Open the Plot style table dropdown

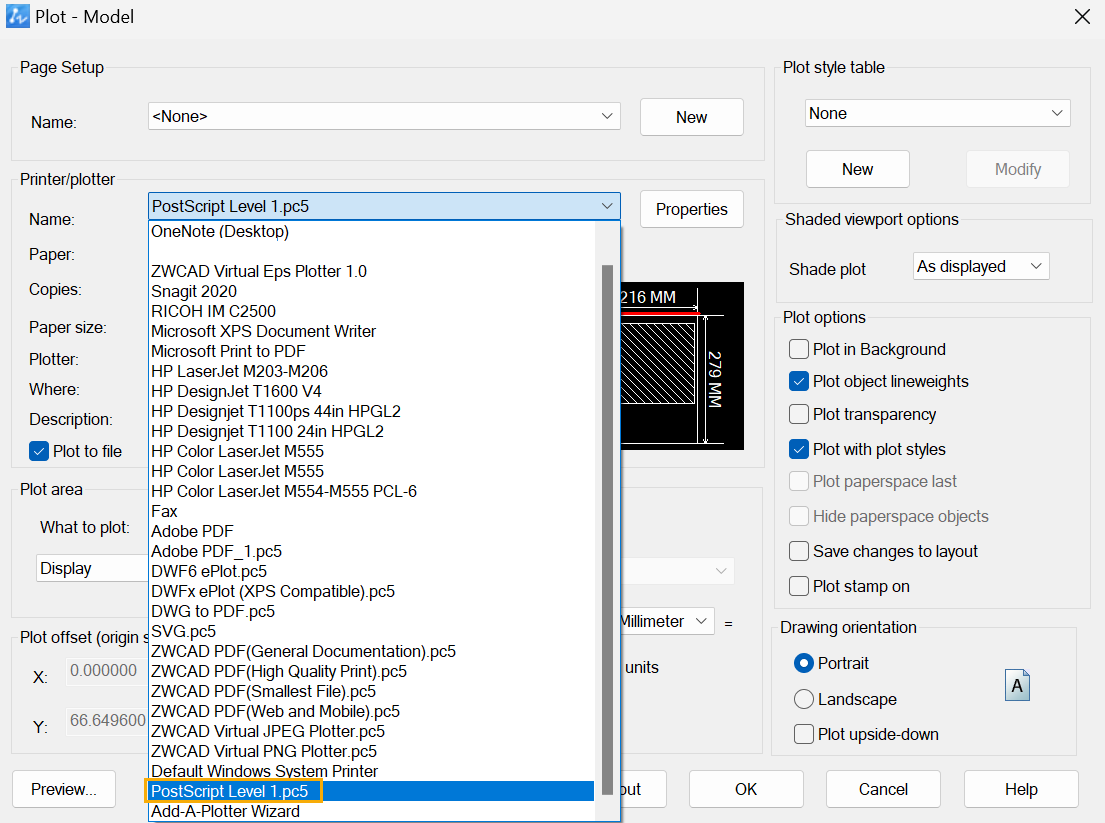coord(937,113)
